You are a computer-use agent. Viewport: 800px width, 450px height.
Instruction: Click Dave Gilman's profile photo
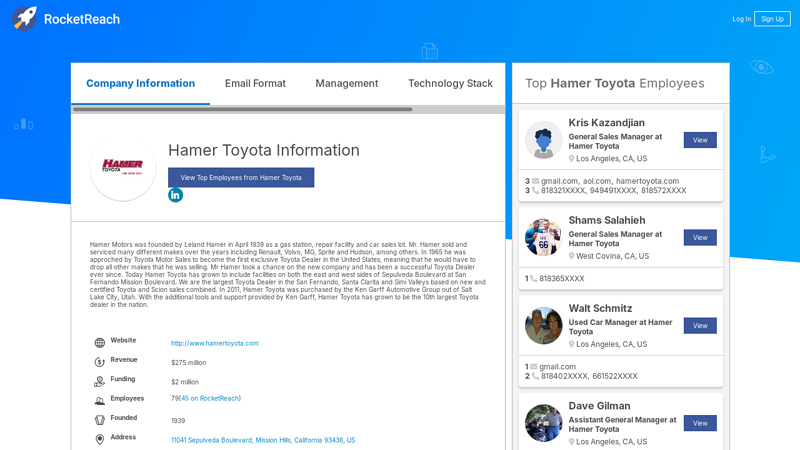click(543, 423)
